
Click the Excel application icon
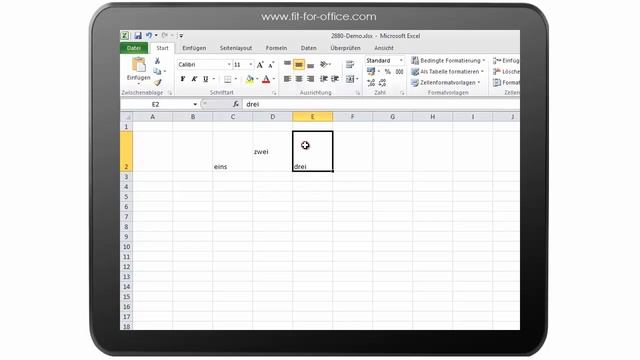point(125,36)
